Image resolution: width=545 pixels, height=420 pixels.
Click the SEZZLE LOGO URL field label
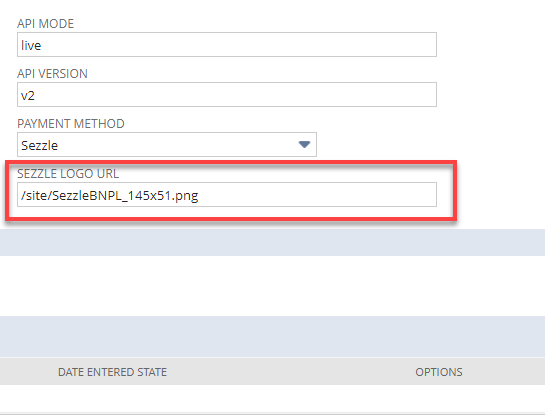[x=68, y=173]
